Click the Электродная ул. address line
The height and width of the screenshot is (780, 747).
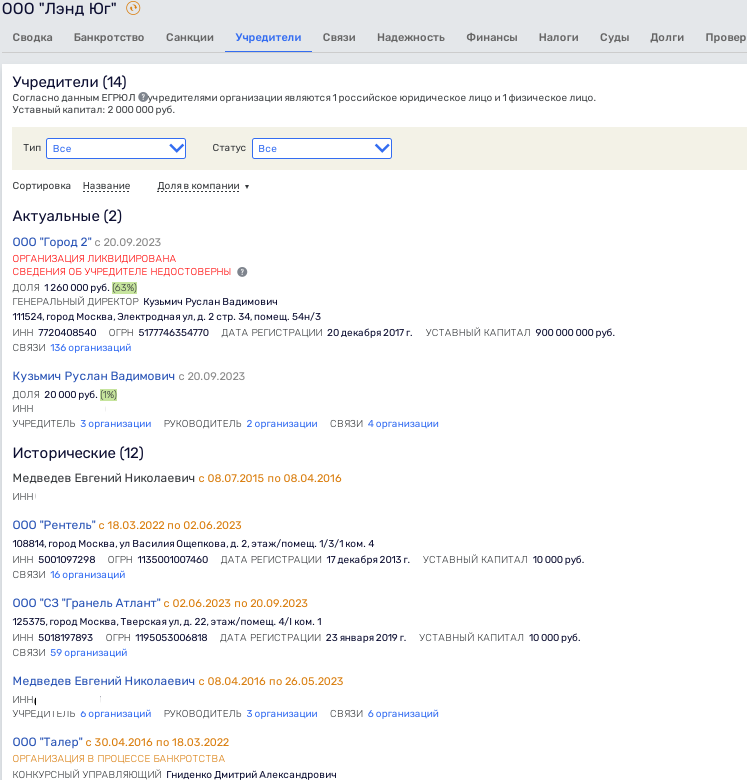pos(167,317)
